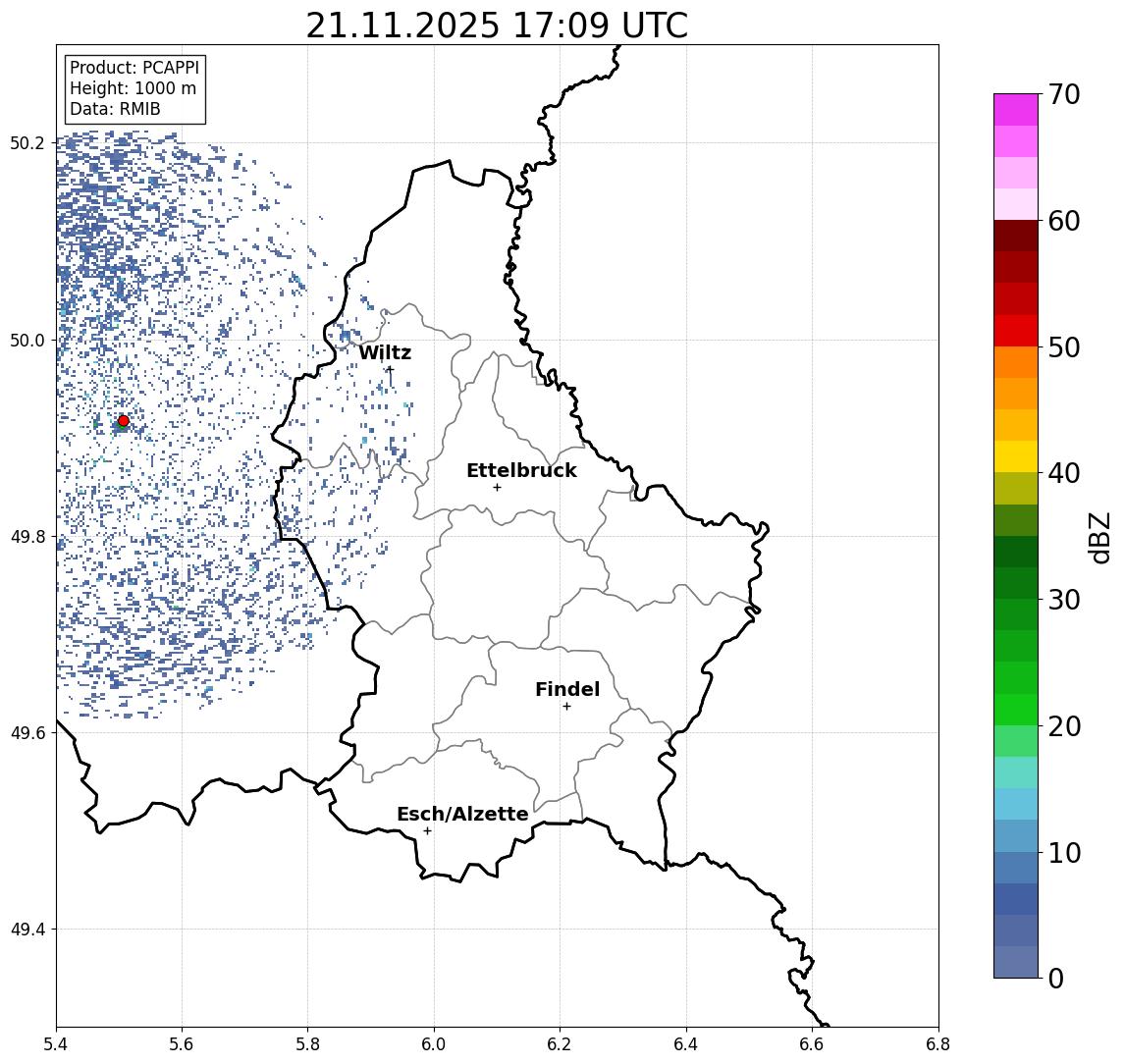Click the colorbar tick label 40
This screenshot has width=1124, height=1064.
(x=1064, y=473)
